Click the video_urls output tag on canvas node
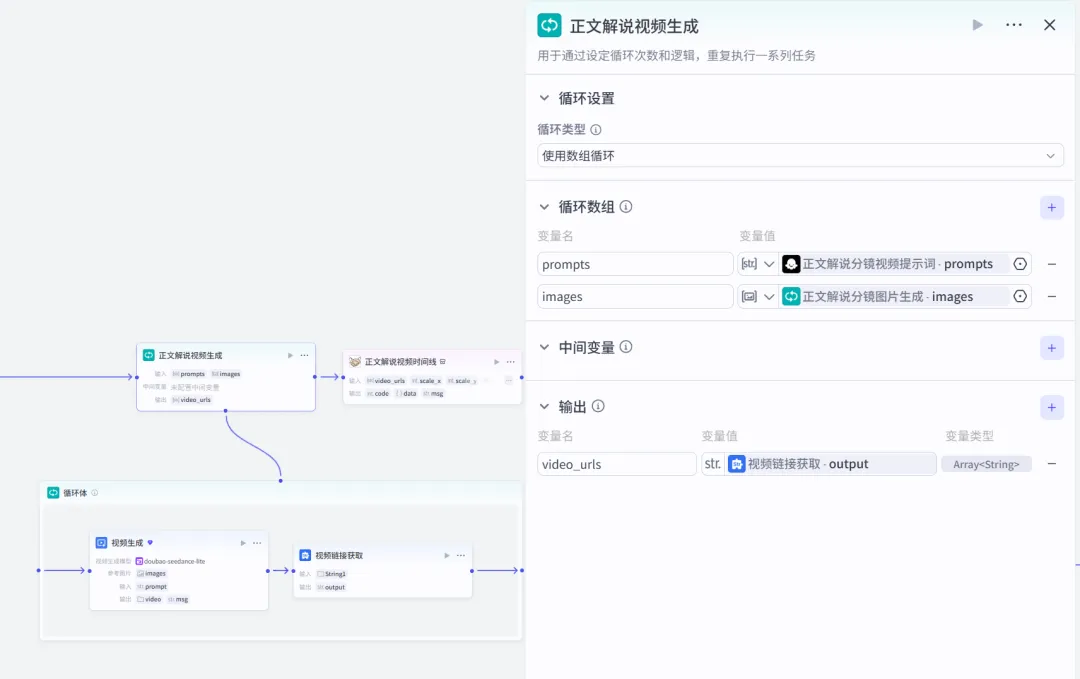Image resolution: width=1080 pixels, height=679 pixels. pyautogui.click(x=191, y=399)
